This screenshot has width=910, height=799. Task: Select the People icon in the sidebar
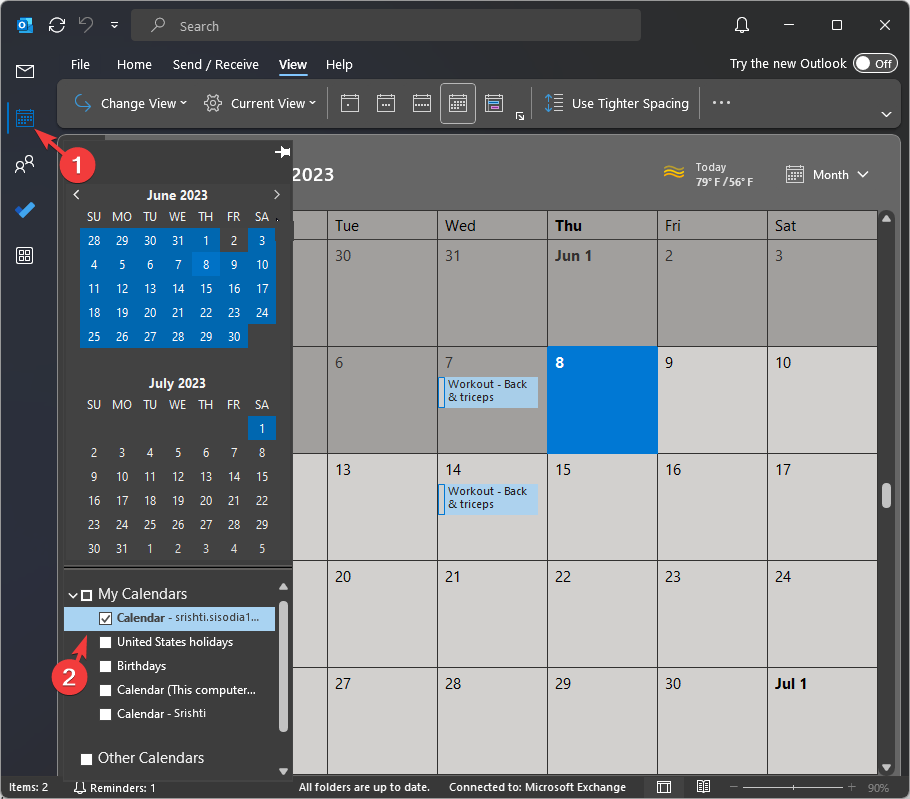25,164
